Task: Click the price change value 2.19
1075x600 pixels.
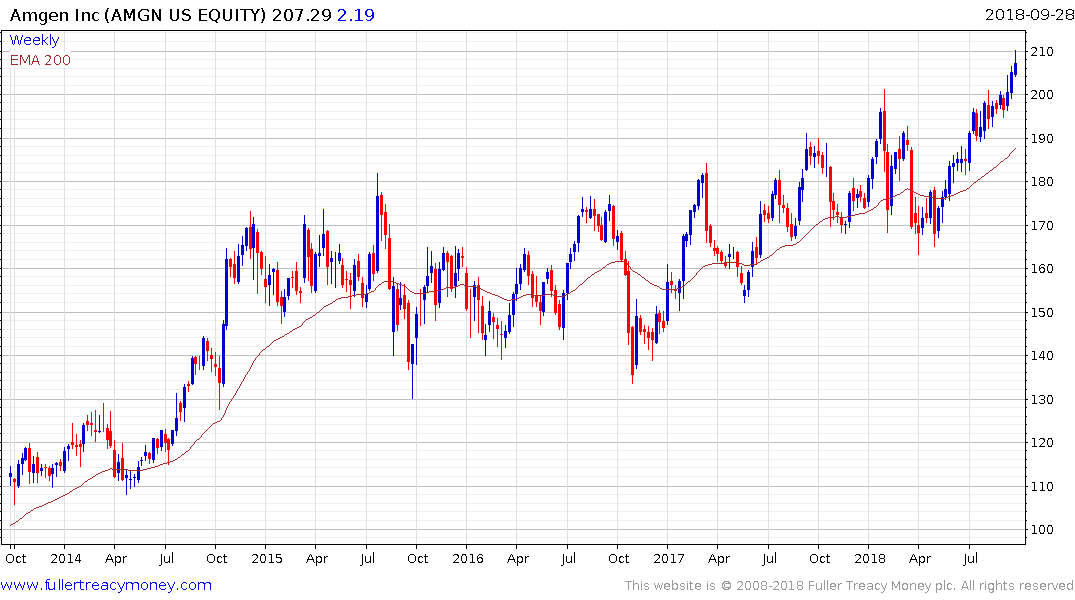Action: pyautogui.click(x=356, y=15)
